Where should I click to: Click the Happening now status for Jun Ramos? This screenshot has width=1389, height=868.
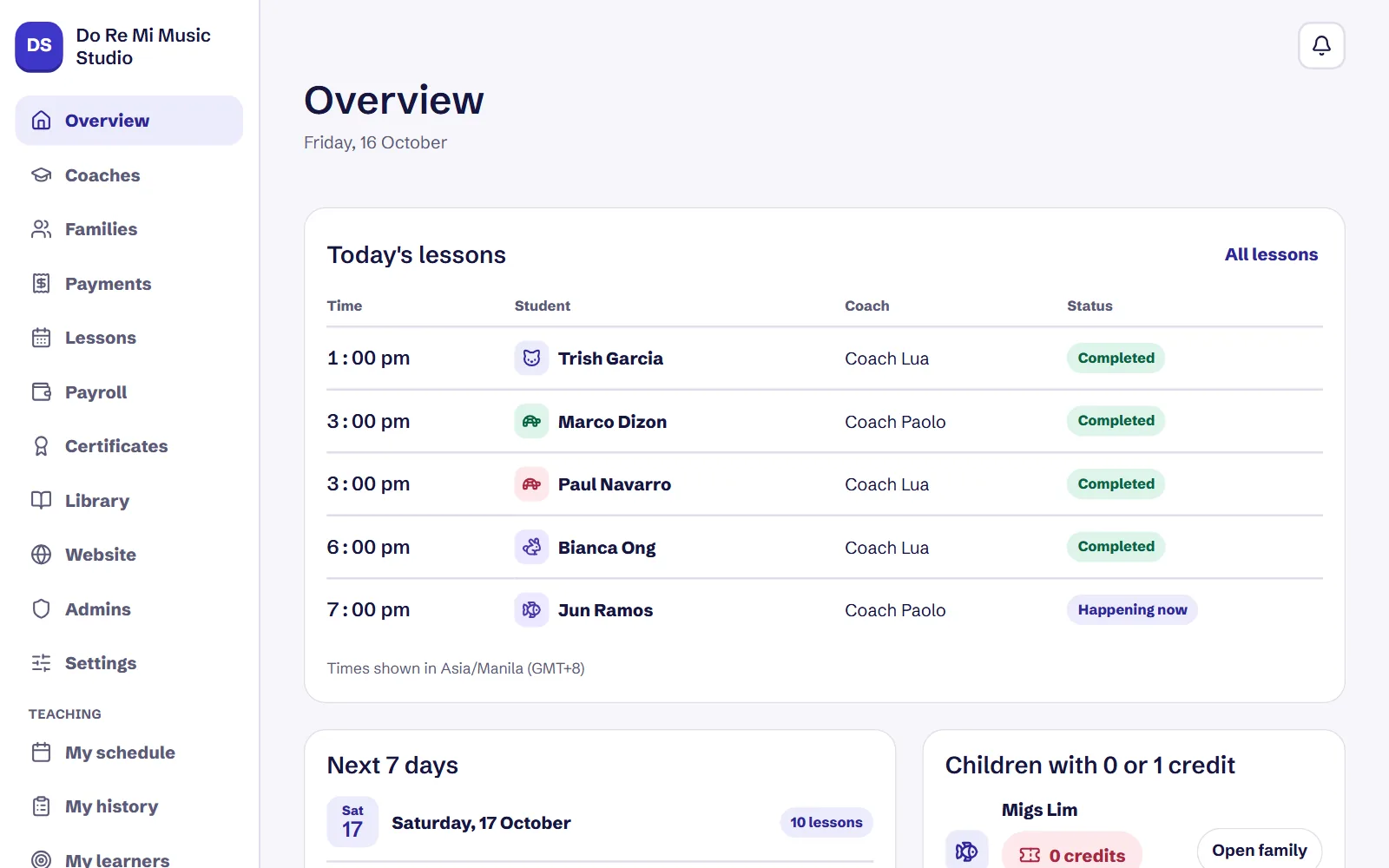pos(1132,609)
